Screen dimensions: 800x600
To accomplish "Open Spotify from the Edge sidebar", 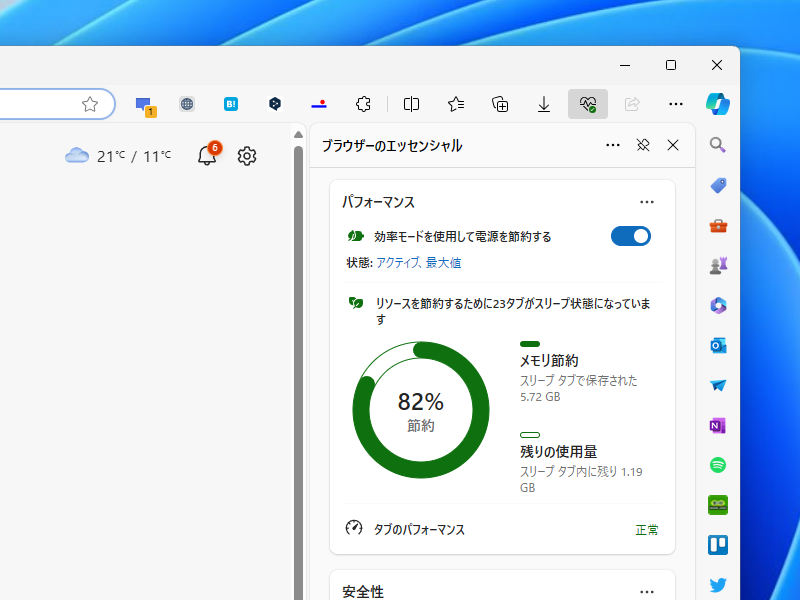I will [x=717, y=465].
